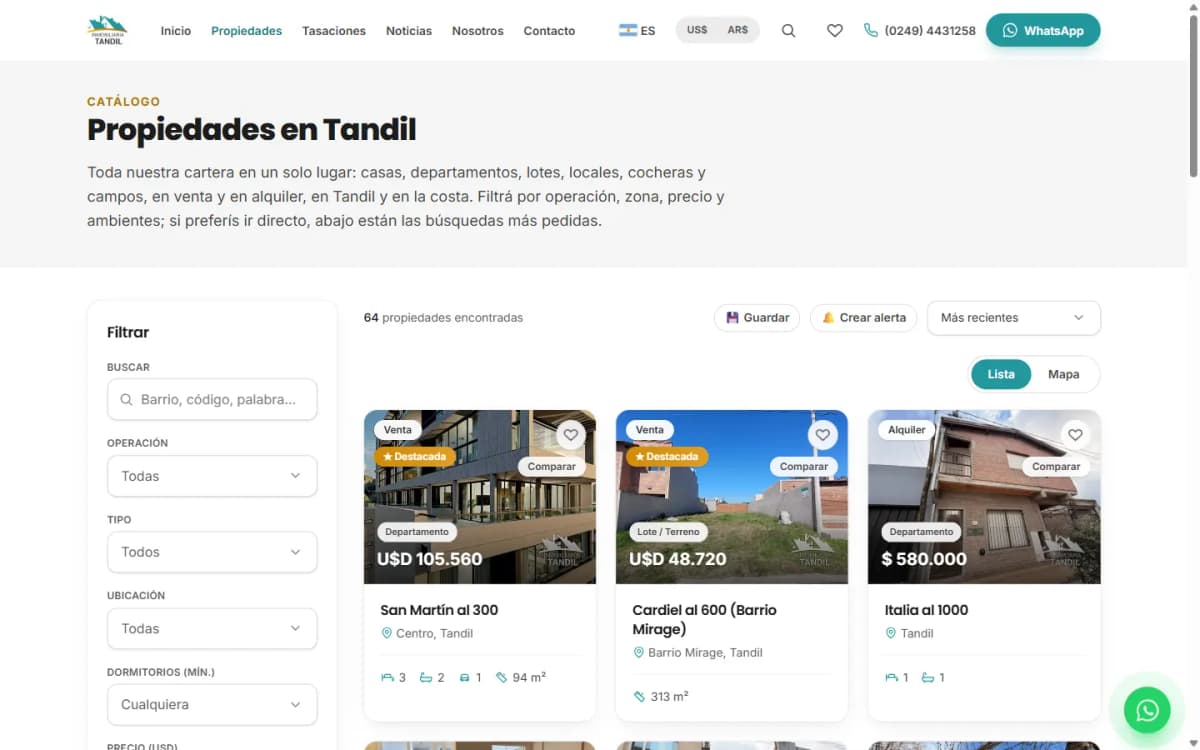Switch currency to AR$

pos(738,31)
